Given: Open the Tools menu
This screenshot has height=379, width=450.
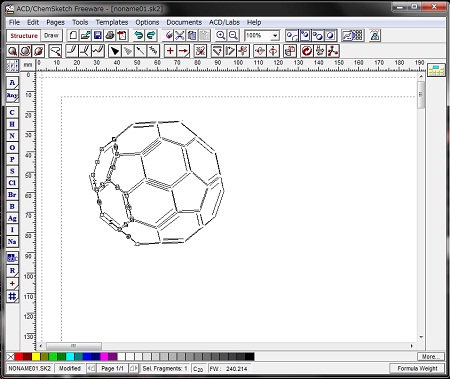Looking at the screenshot, I should [80, 22].
